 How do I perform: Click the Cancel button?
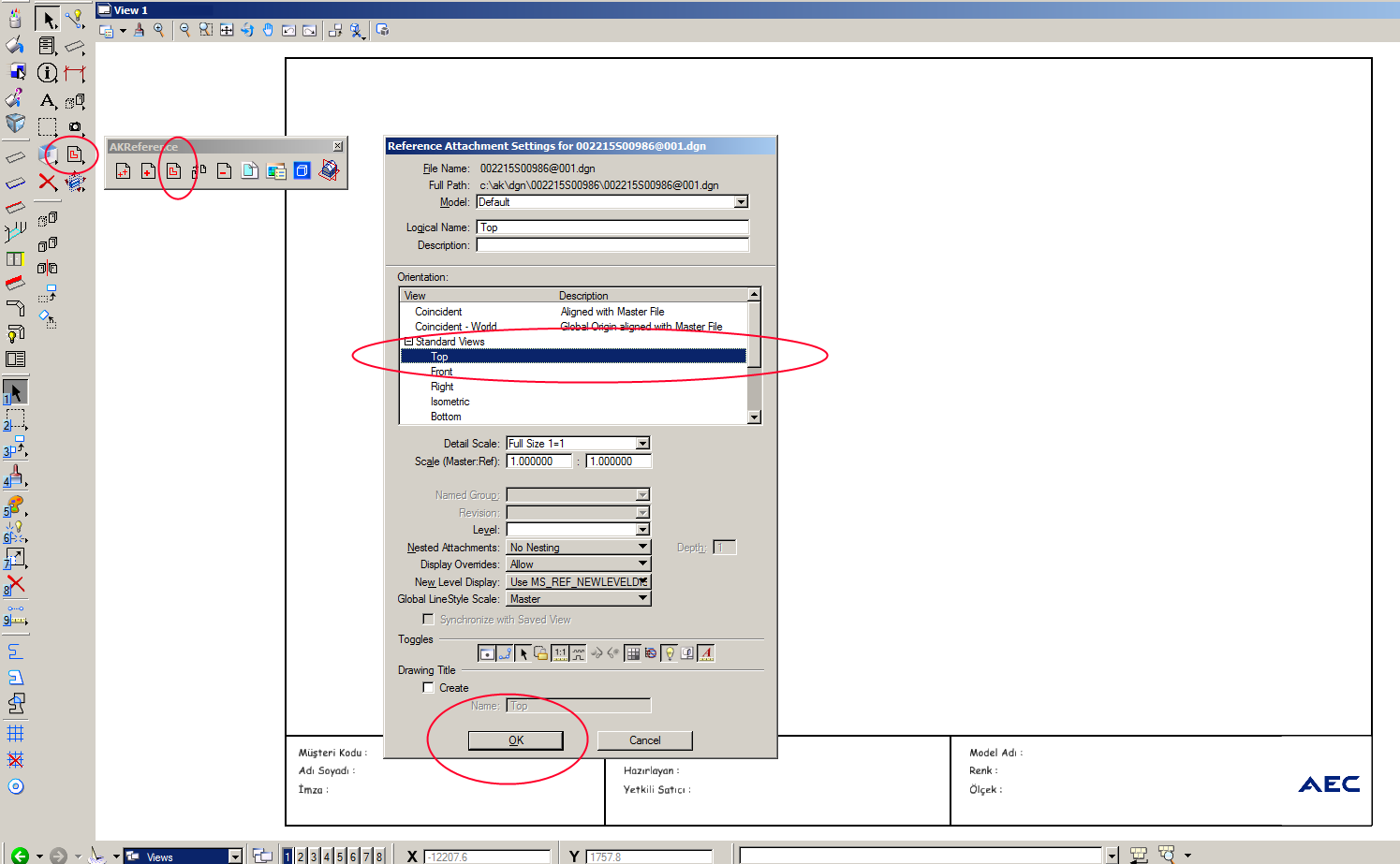click(x=644, y=740)
